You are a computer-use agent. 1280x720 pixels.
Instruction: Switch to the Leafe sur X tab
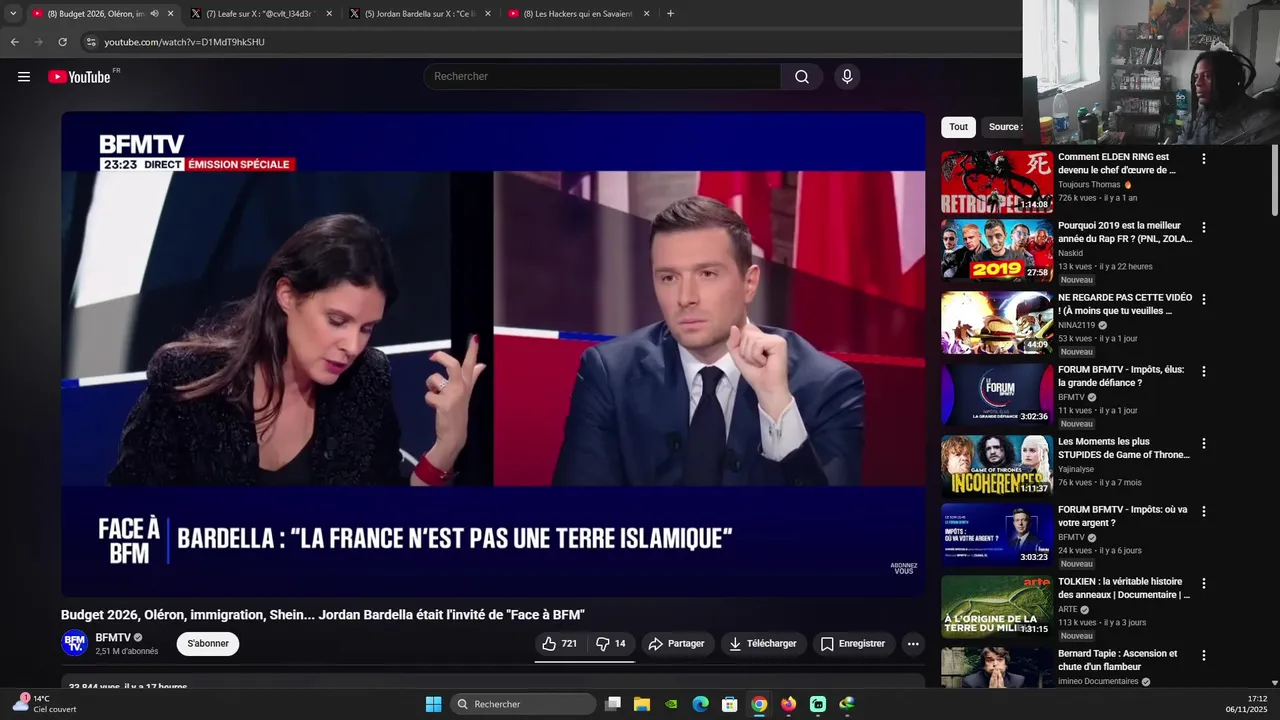tap(260, 14)
